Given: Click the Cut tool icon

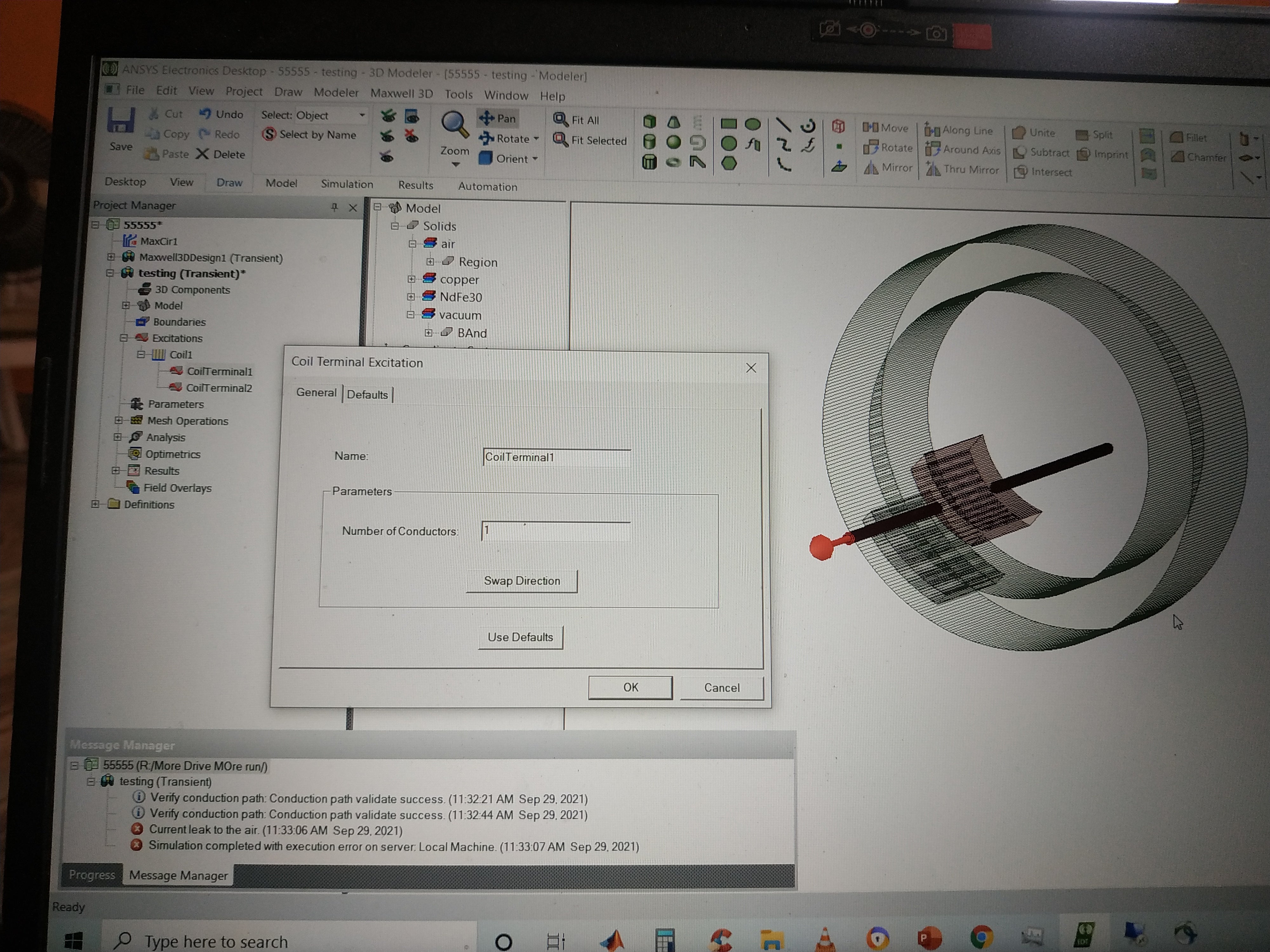Looking at the screenshot, I should [153, 114].
